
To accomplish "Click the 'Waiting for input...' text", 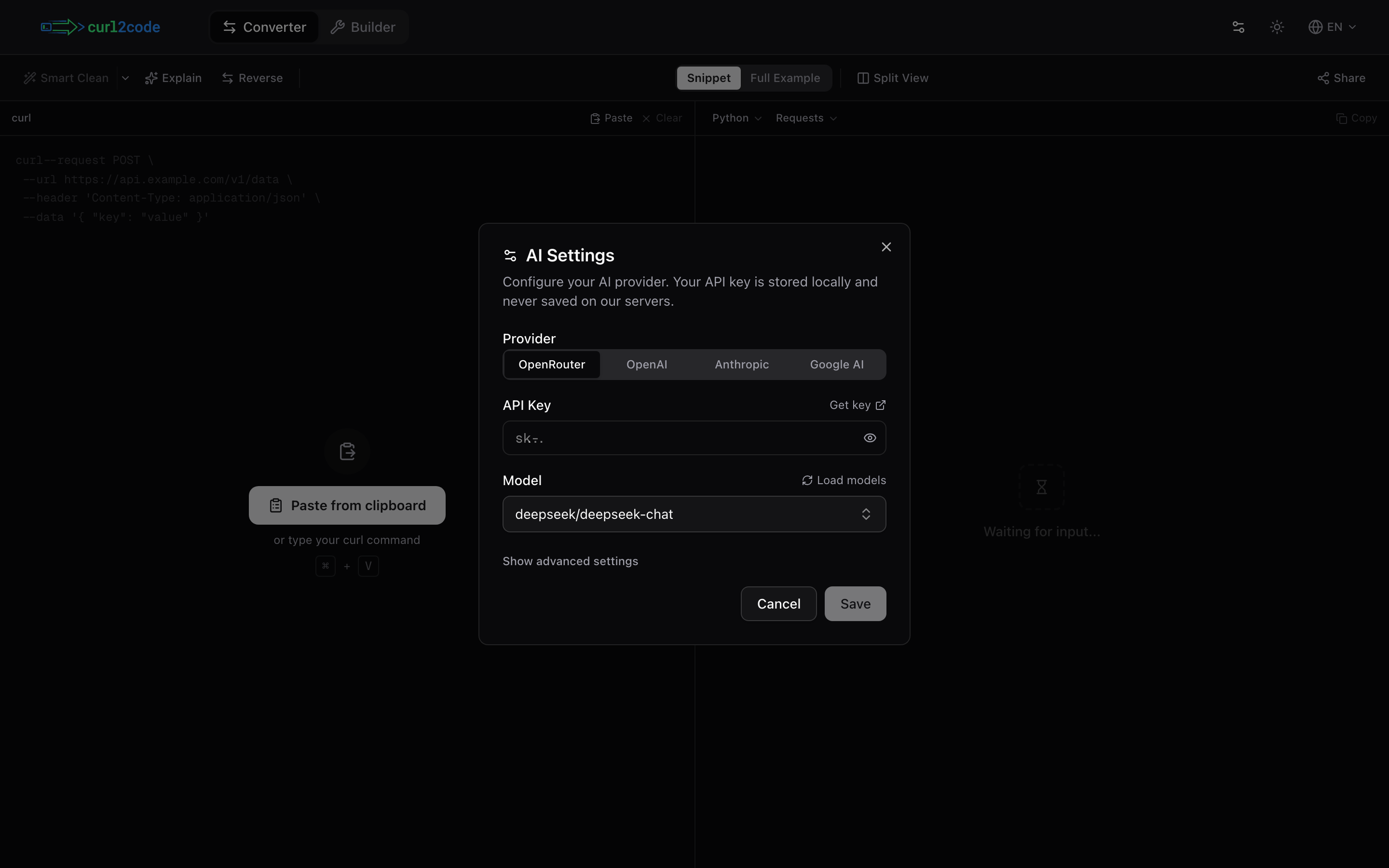I will [x=1041, y=531].
